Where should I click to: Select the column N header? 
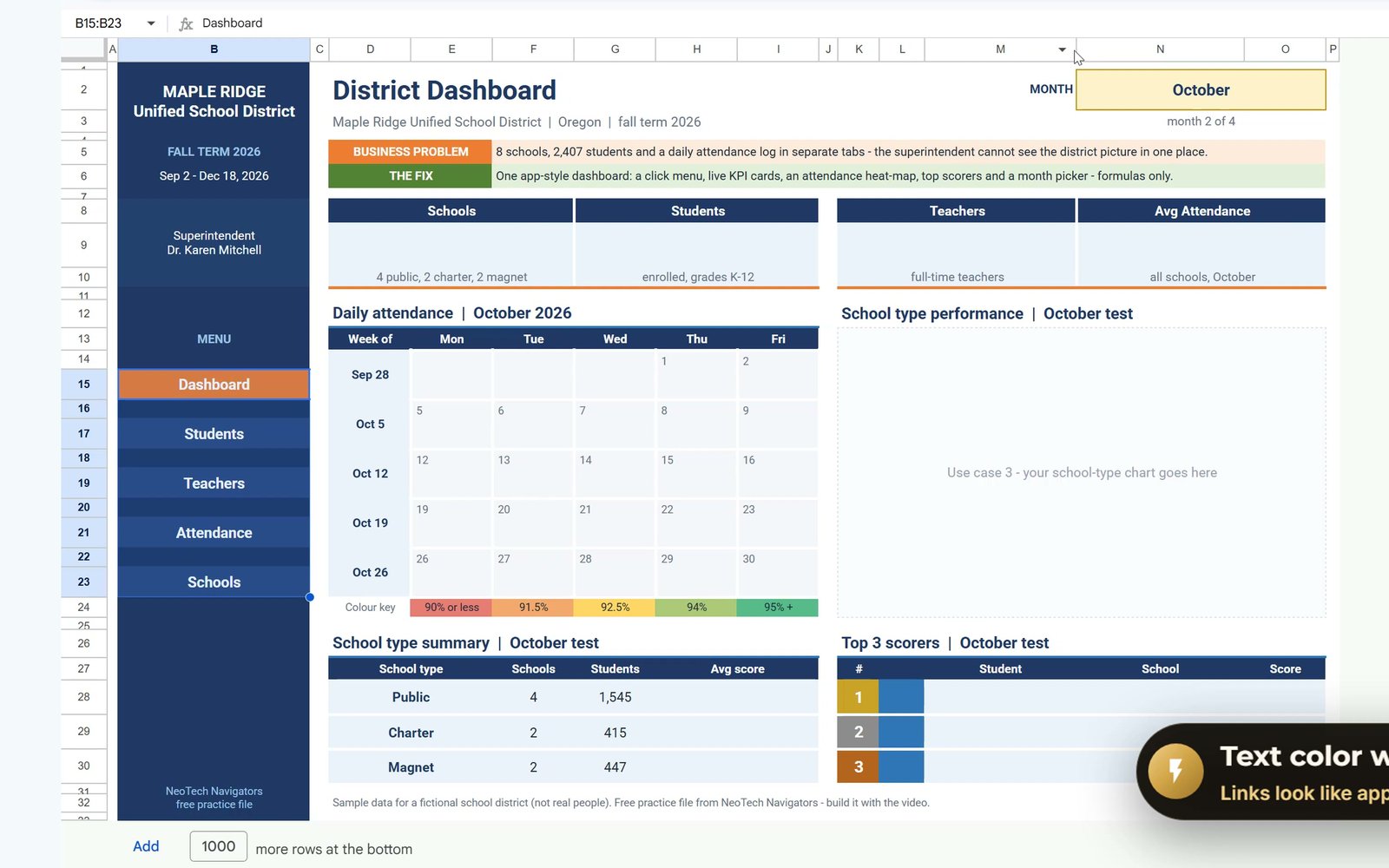point(1160,49)
